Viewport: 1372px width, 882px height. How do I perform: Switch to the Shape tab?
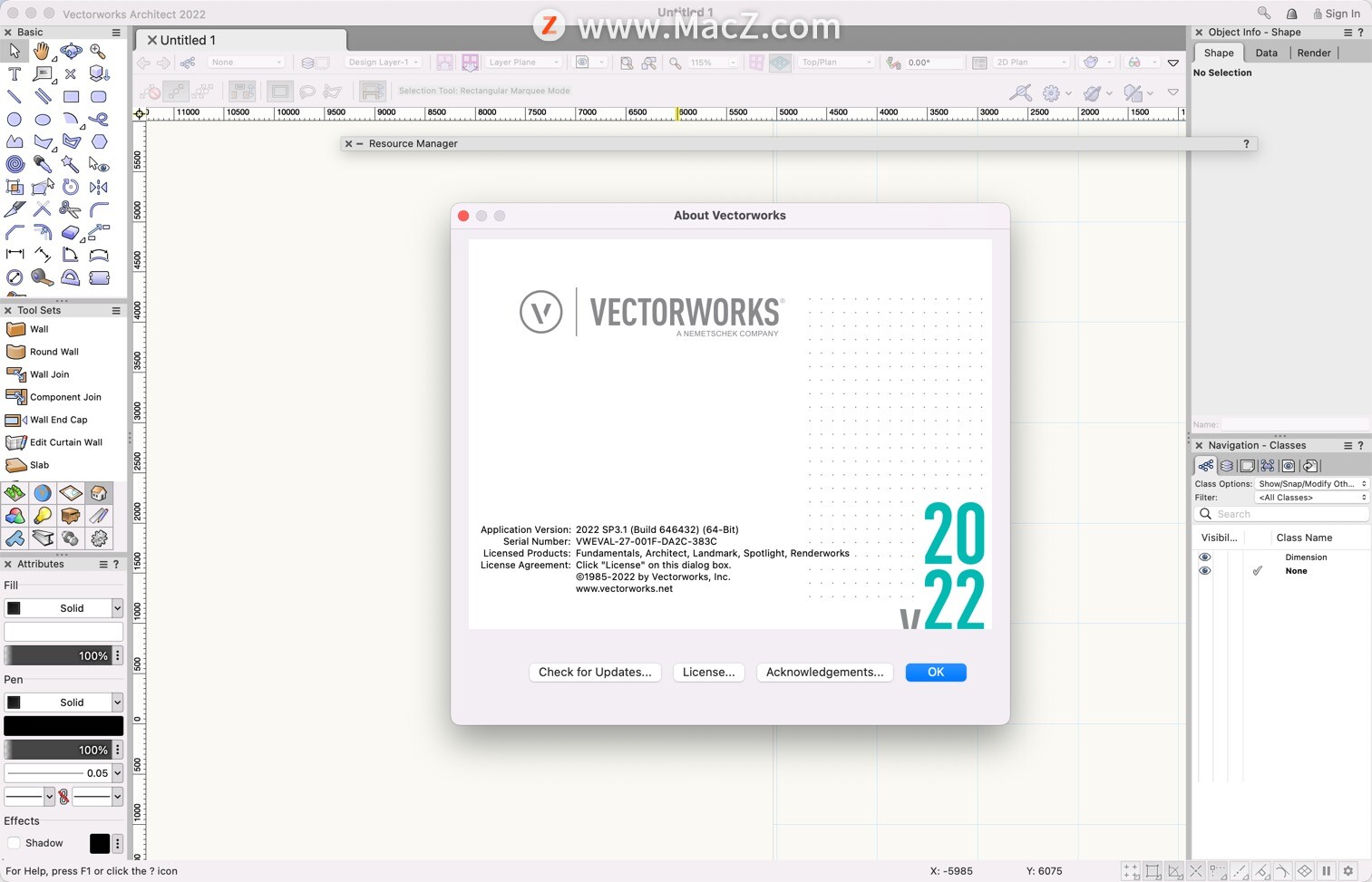1219,53
